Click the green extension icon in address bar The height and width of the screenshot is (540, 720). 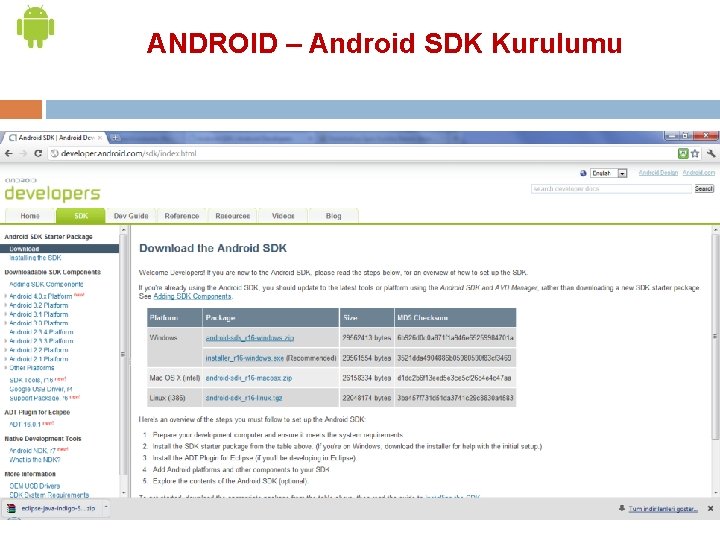pos(683,153)
